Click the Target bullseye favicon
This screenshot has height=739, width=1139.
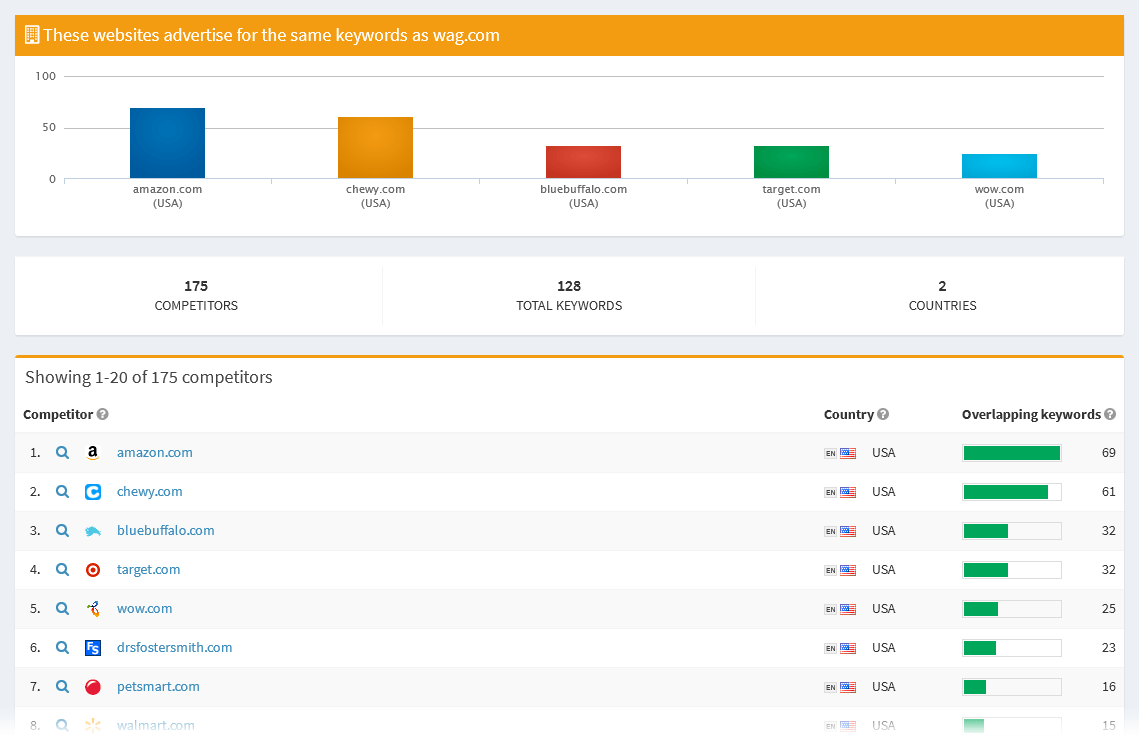click(x=93, y=569)
